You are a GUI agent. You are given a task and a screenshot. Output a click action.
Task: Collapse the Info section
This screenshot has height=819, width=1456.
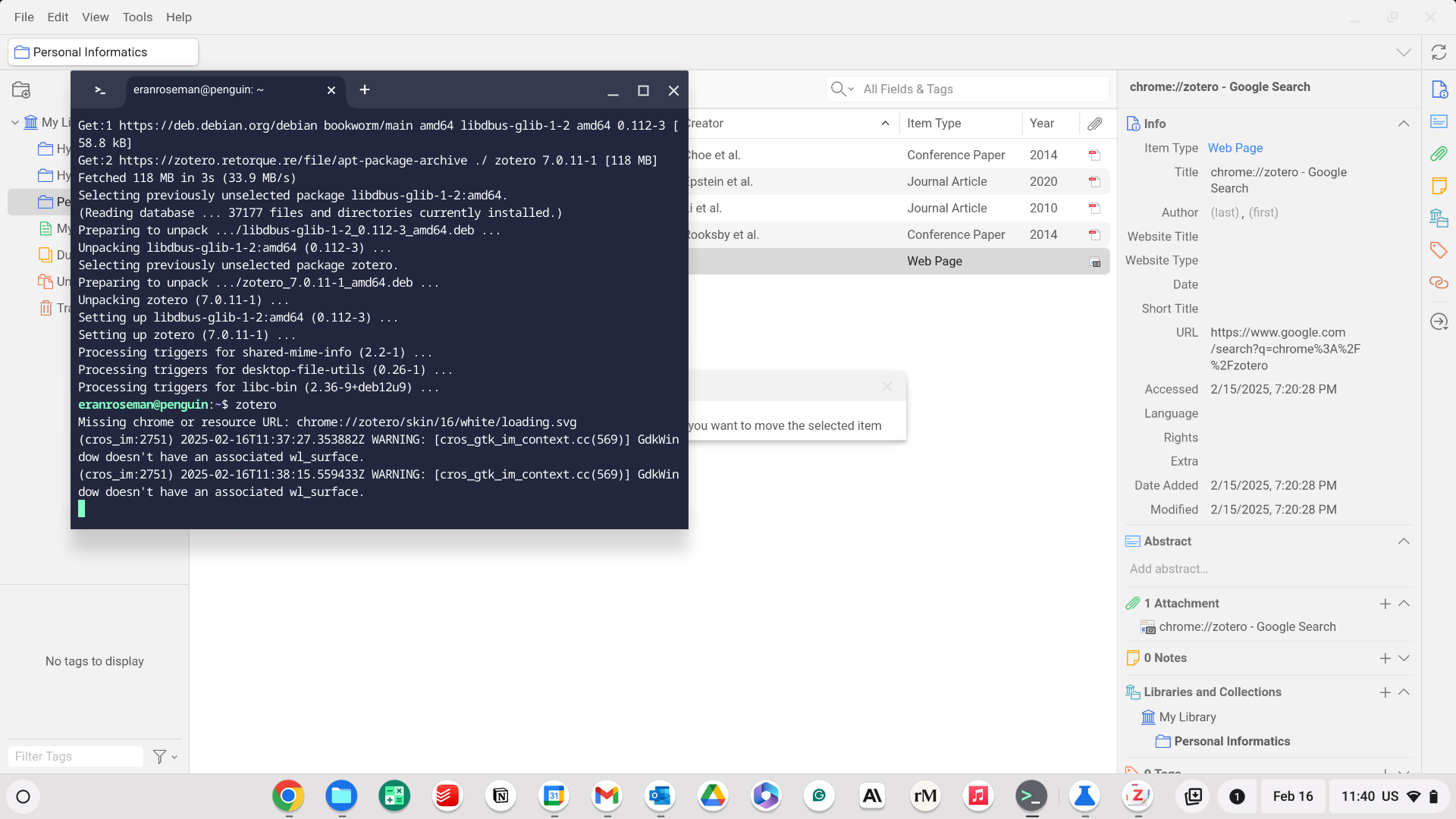coord(1404,124)
